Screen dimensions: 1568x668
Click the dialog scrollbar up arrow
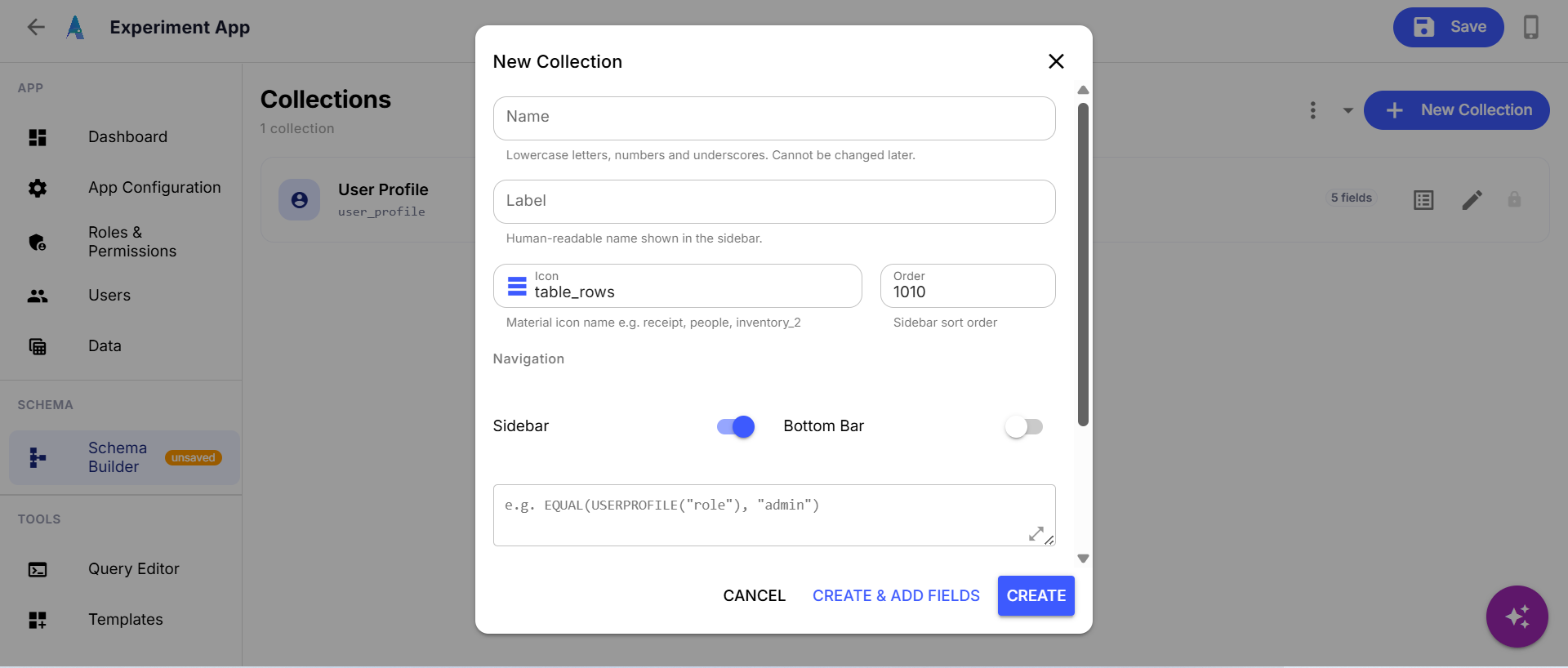(1083, 90)
